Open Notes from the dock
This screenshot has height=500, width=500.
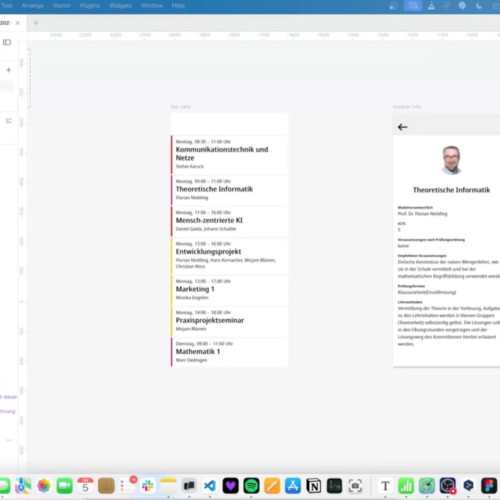coord(168,486)
